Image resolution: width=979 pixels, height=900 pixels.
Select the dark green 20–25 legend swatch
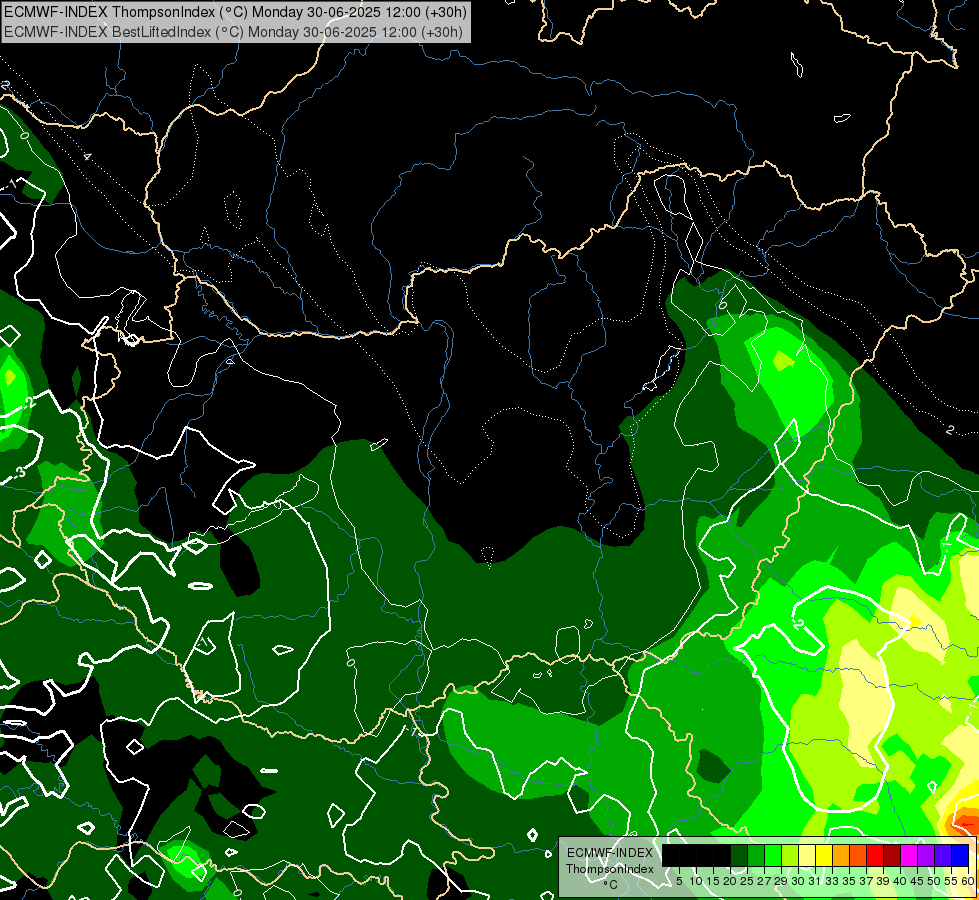(x=739, y=856)
